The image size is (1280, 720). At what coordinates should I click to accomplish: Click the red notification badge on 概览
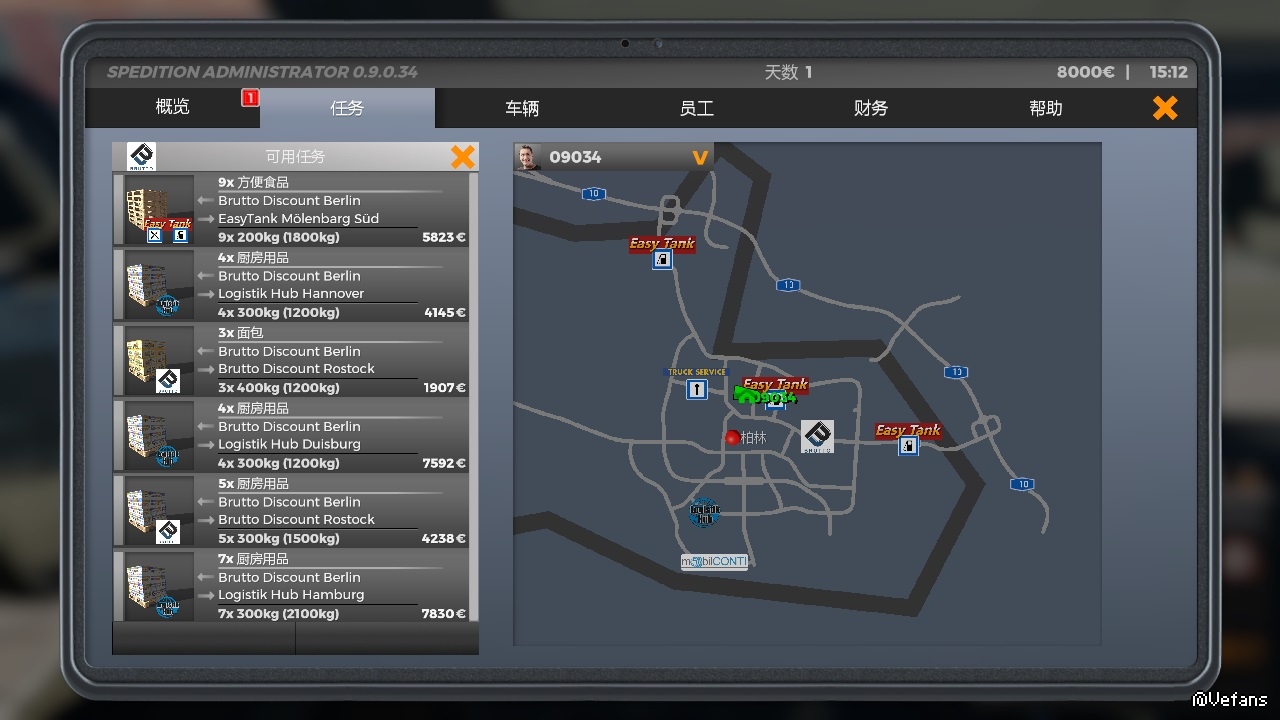coord(250,97)
